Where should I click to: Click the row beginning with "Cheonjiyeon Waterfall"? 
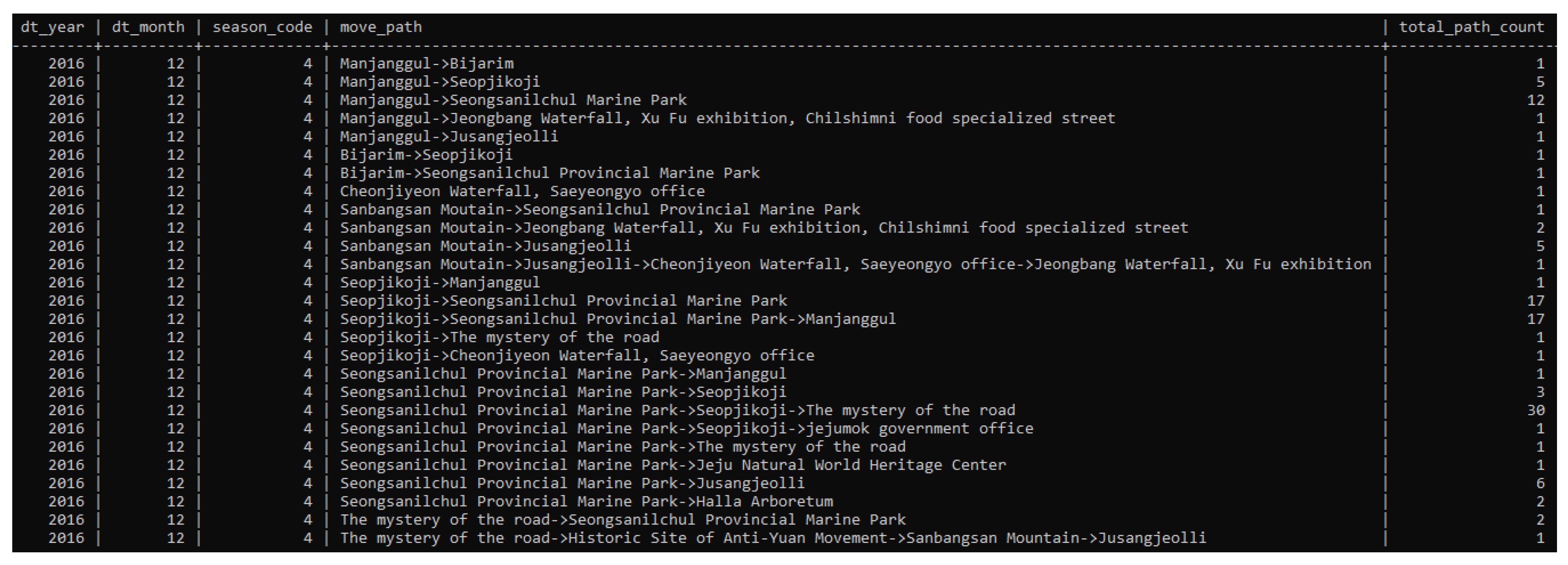click(x=522, y=192)
